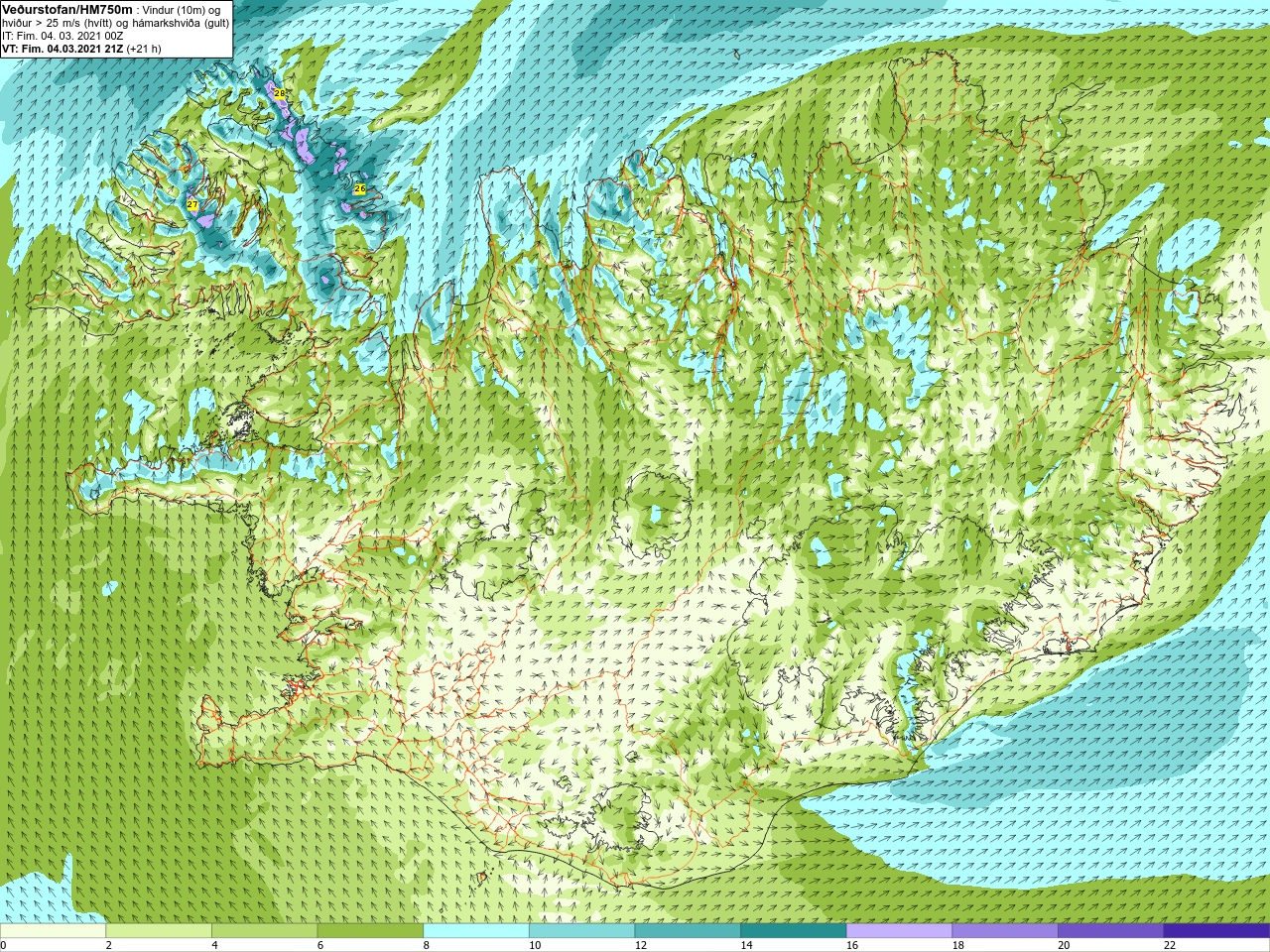Click the 8–10 light cyan legend swatch
The height and width of the screenshot is (952, 1270).
(x=476, y=931)
